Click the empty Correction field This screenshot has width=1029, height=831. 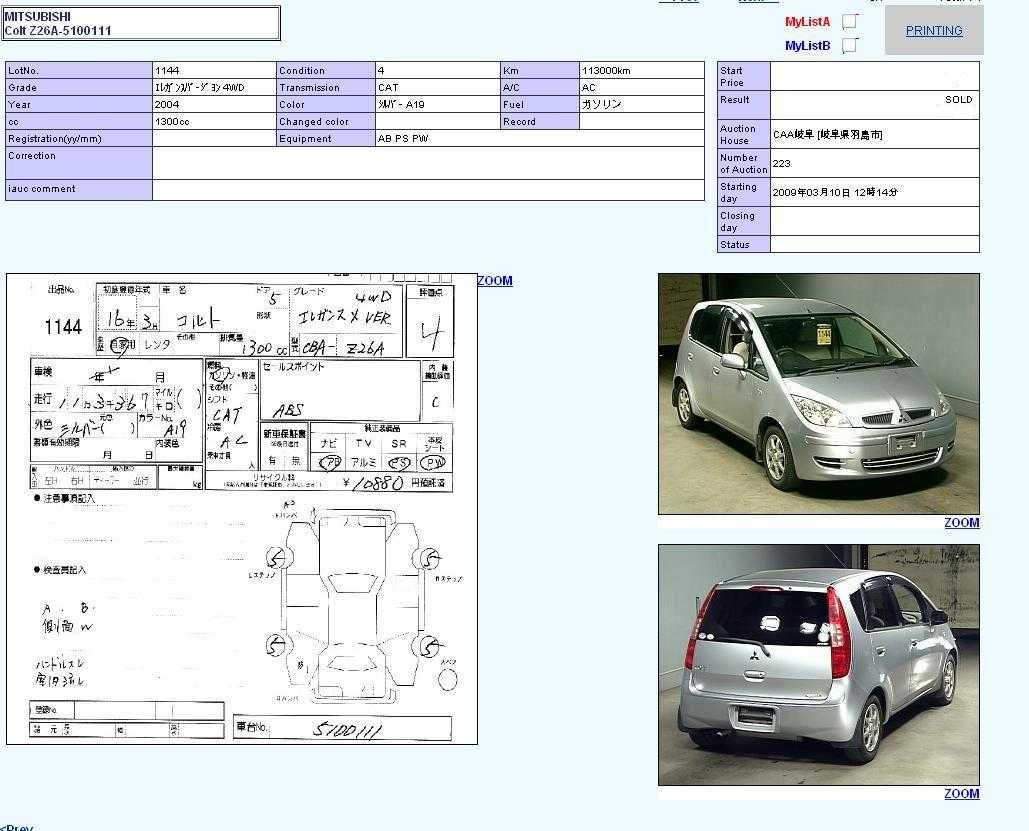pos(428,163)
